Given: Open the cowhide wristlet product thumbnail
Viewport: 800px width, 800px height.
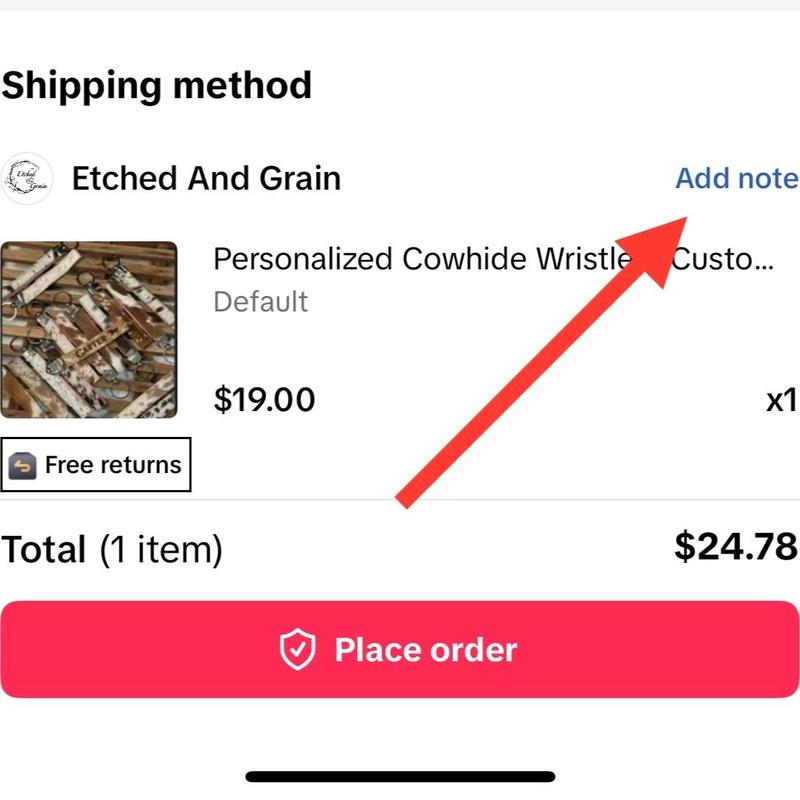Looking at the screenshot, I should [x=89, y=330].
